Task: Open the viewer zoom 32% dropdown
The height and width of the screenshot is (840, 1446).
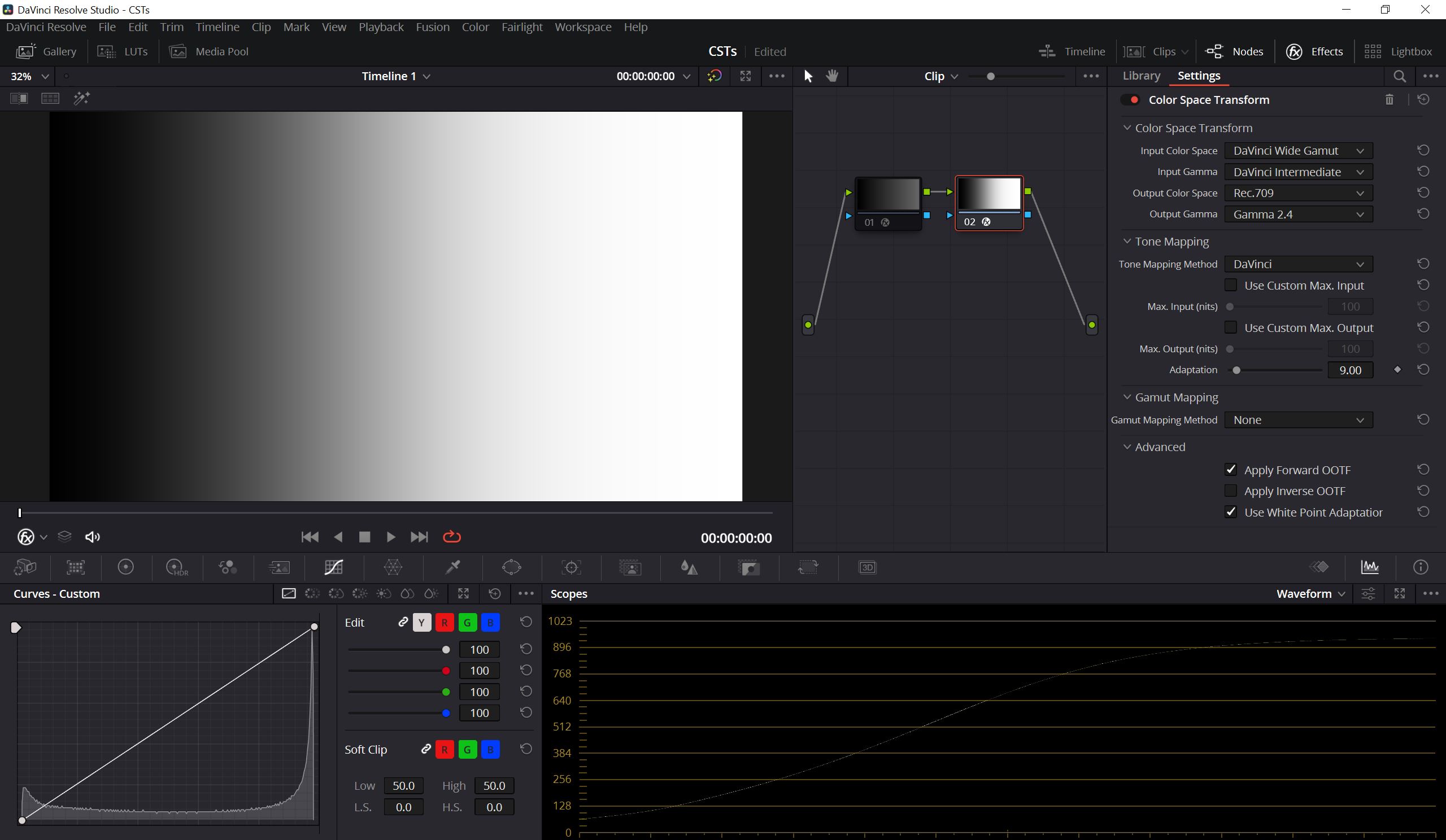Action: coord(30,76)
